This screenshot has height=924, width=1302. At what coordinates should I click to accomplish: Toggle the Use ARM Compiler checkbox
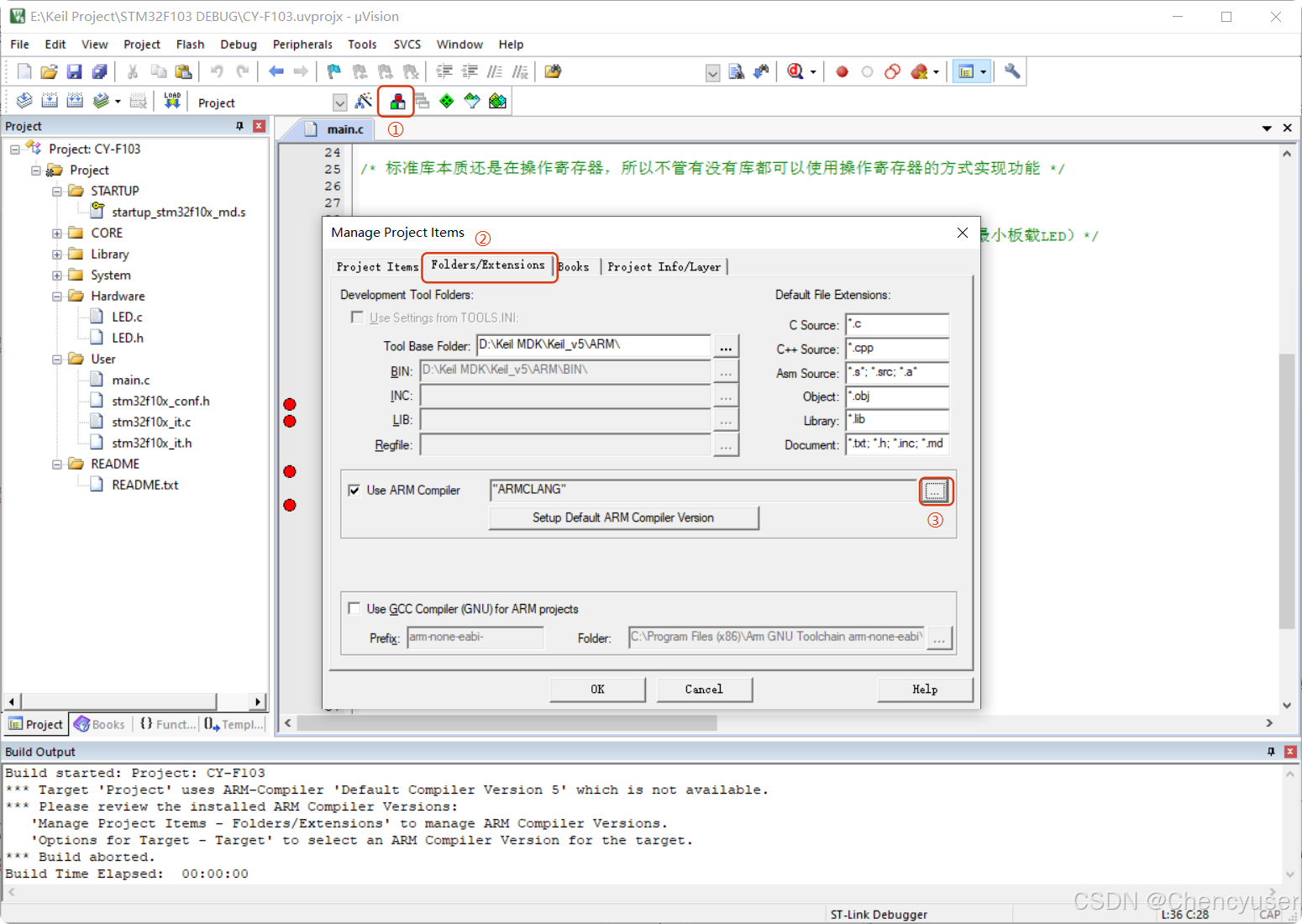point(354,490)
